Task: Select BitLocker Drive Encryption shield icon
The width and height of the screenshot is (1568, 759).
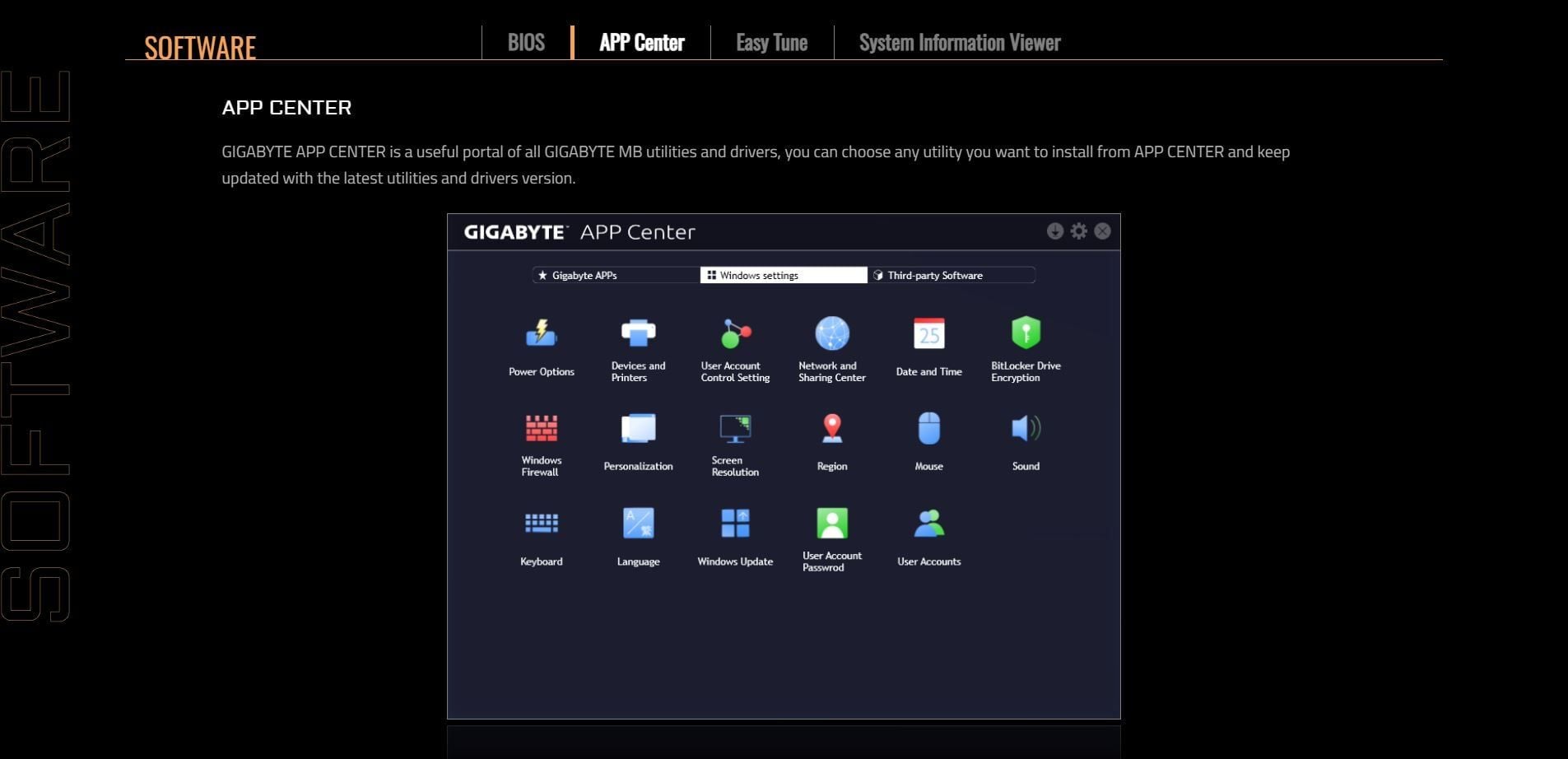Action: (1026, 333)
